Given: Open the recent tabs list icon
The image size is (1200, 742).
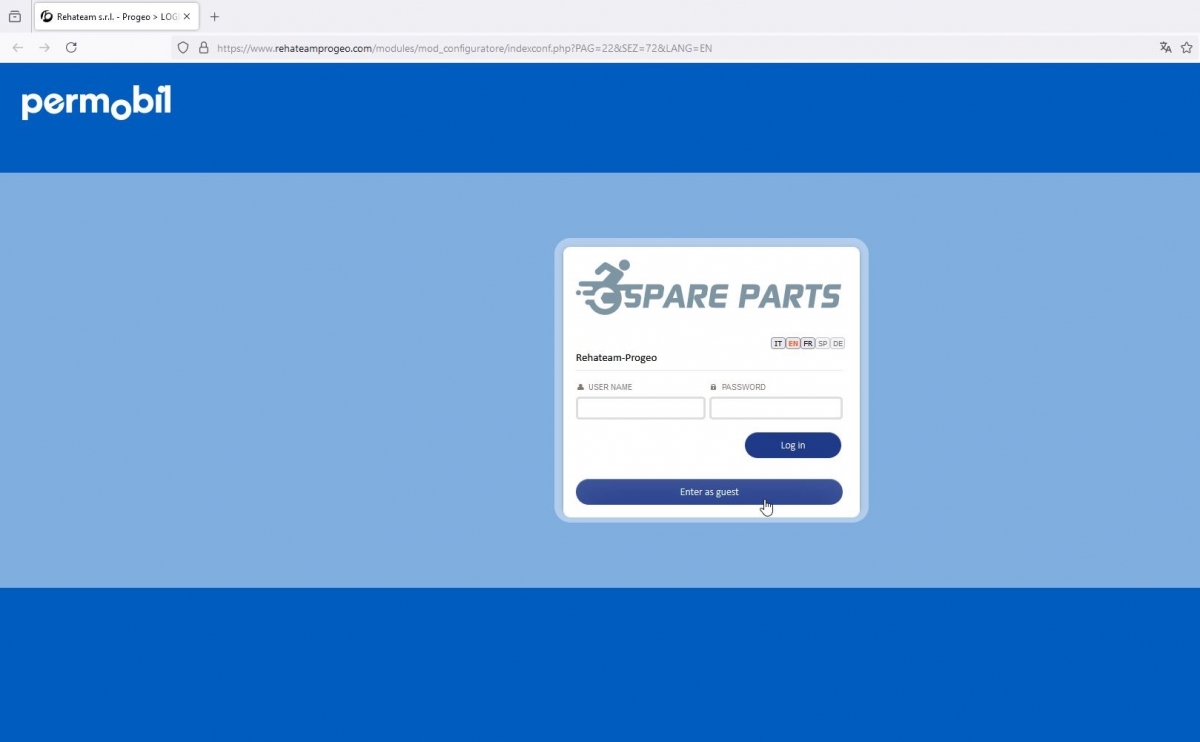Looking at the screenshot, I should [x=14, y=16].
